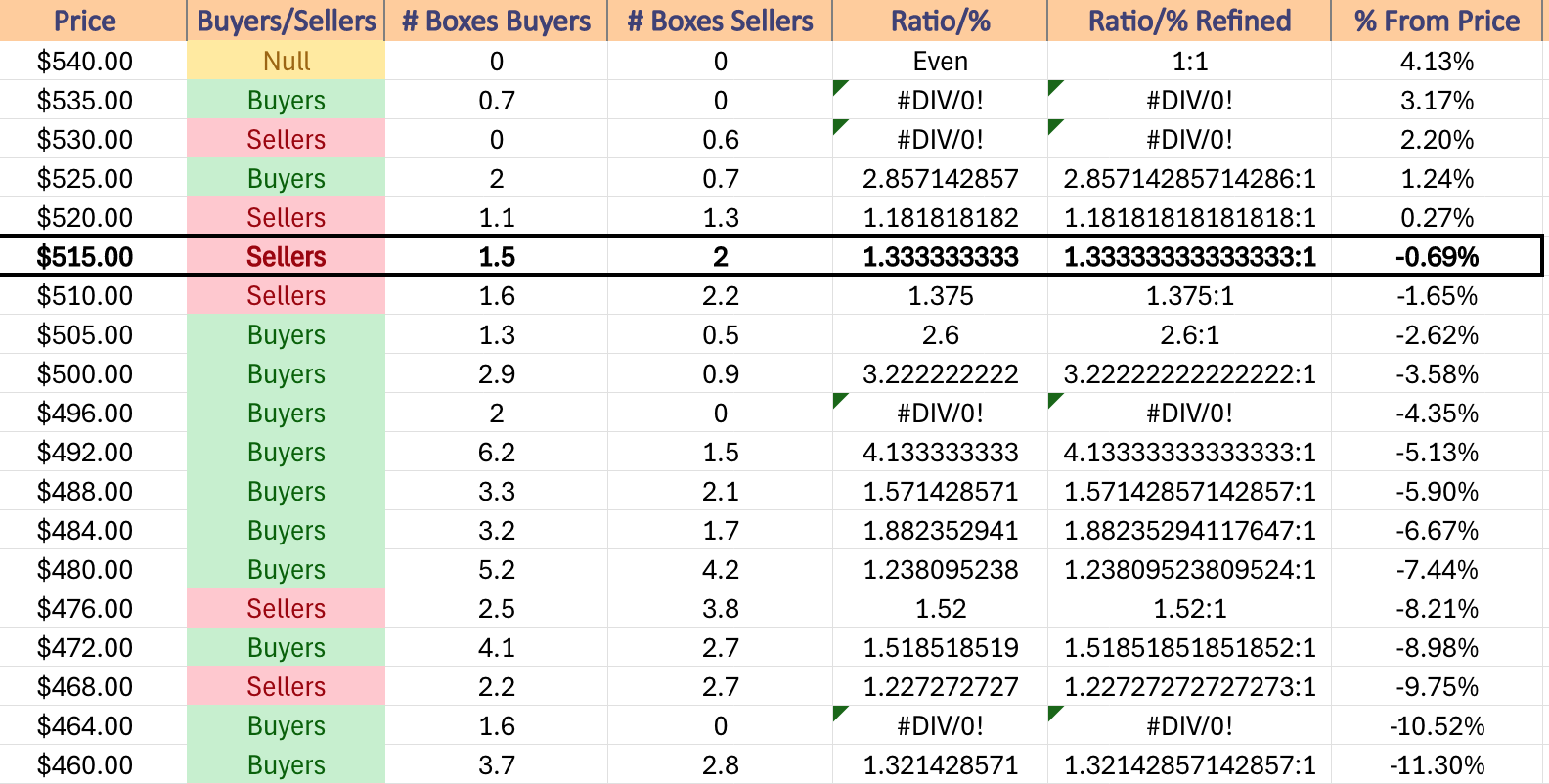1549x784 pixels.
Task: Select the $460.00 price cell
Action: 85,764
